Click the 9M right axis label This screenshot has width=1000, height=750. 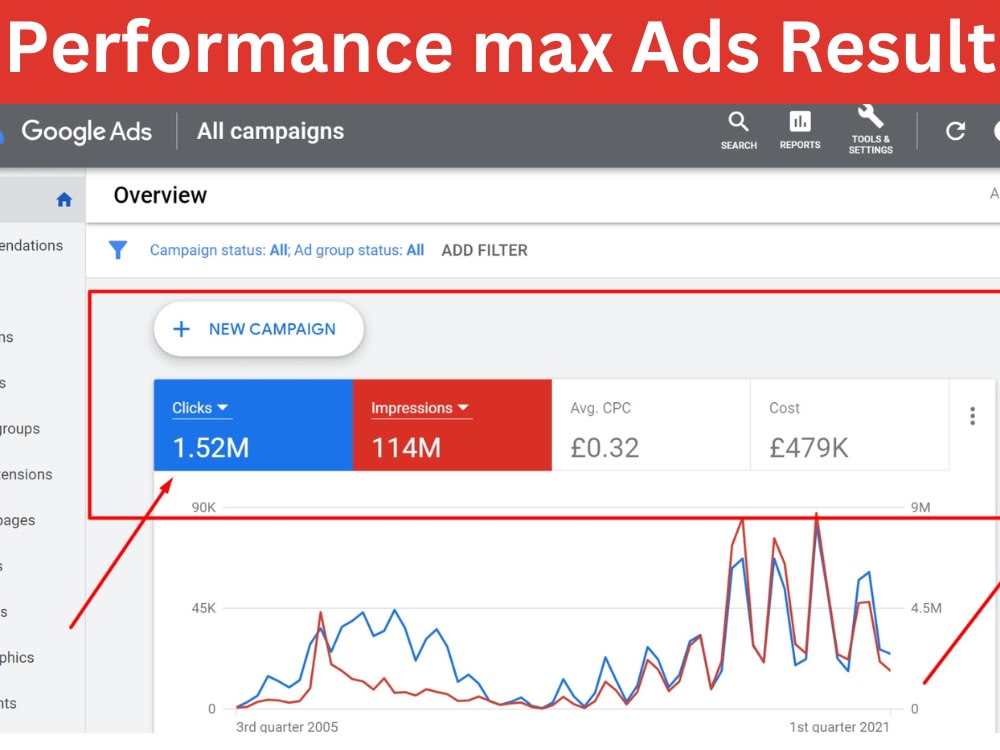tap(920, 508)
